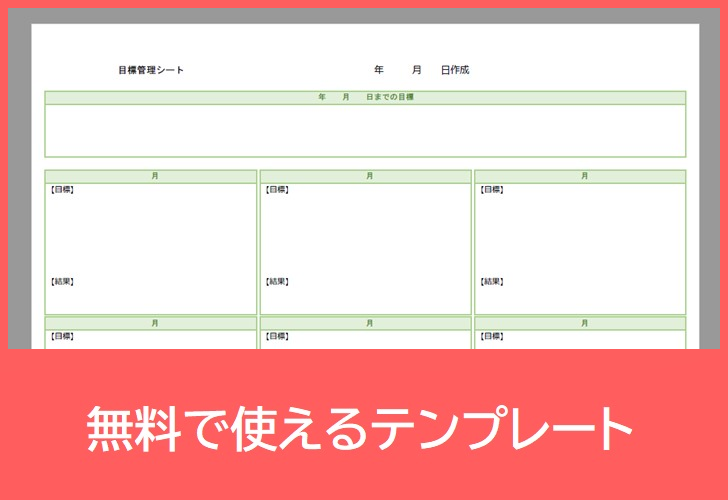The width and height of the screenshot is (728, 500).
Task: Click 【目標】 in the top-middle month box
Action: (x=277, y=189)
